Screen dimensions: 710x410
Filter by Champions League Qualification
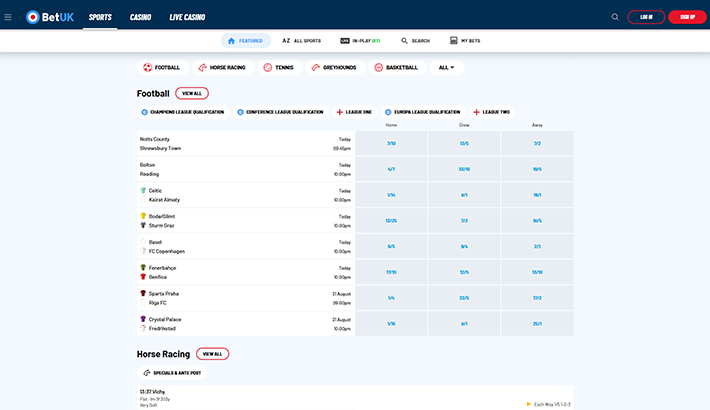pos(182,112)
